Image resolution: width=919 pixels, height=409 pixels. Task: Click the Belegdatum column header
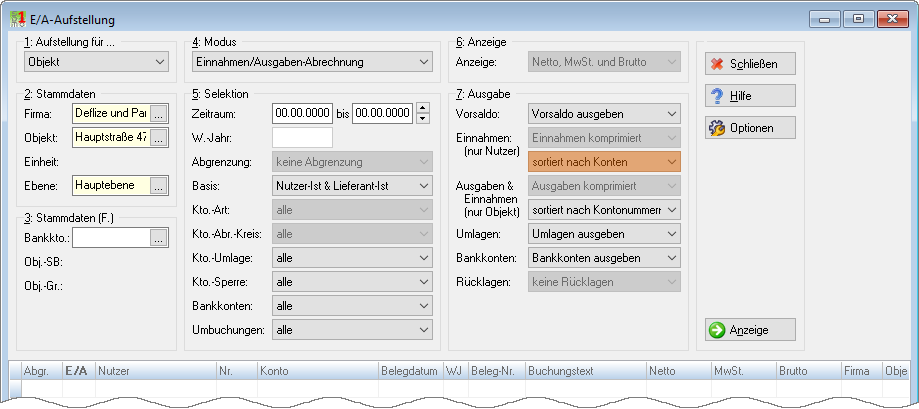[410, 371]
